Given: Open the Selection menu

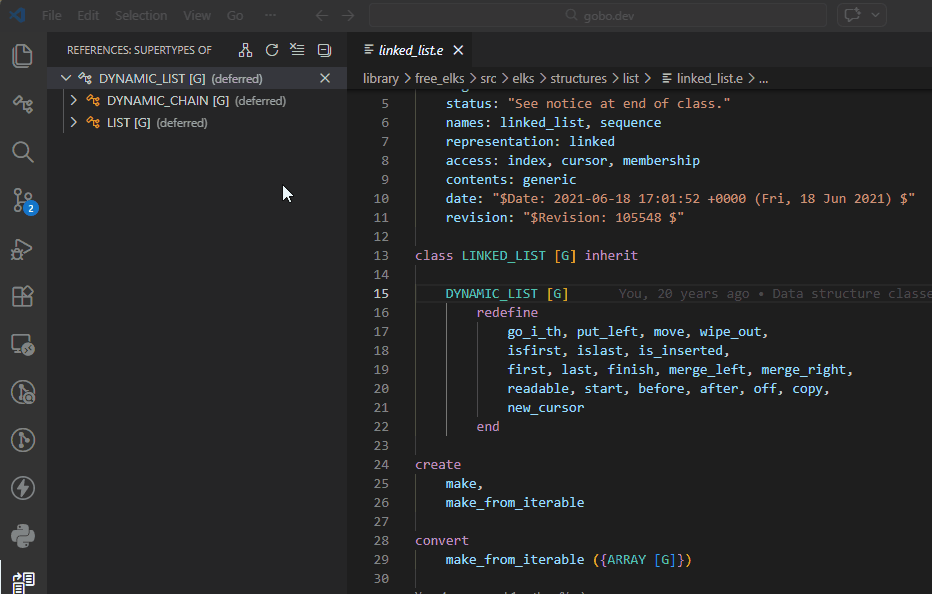Looking at the screenshot, I should (x=141, y=16).
